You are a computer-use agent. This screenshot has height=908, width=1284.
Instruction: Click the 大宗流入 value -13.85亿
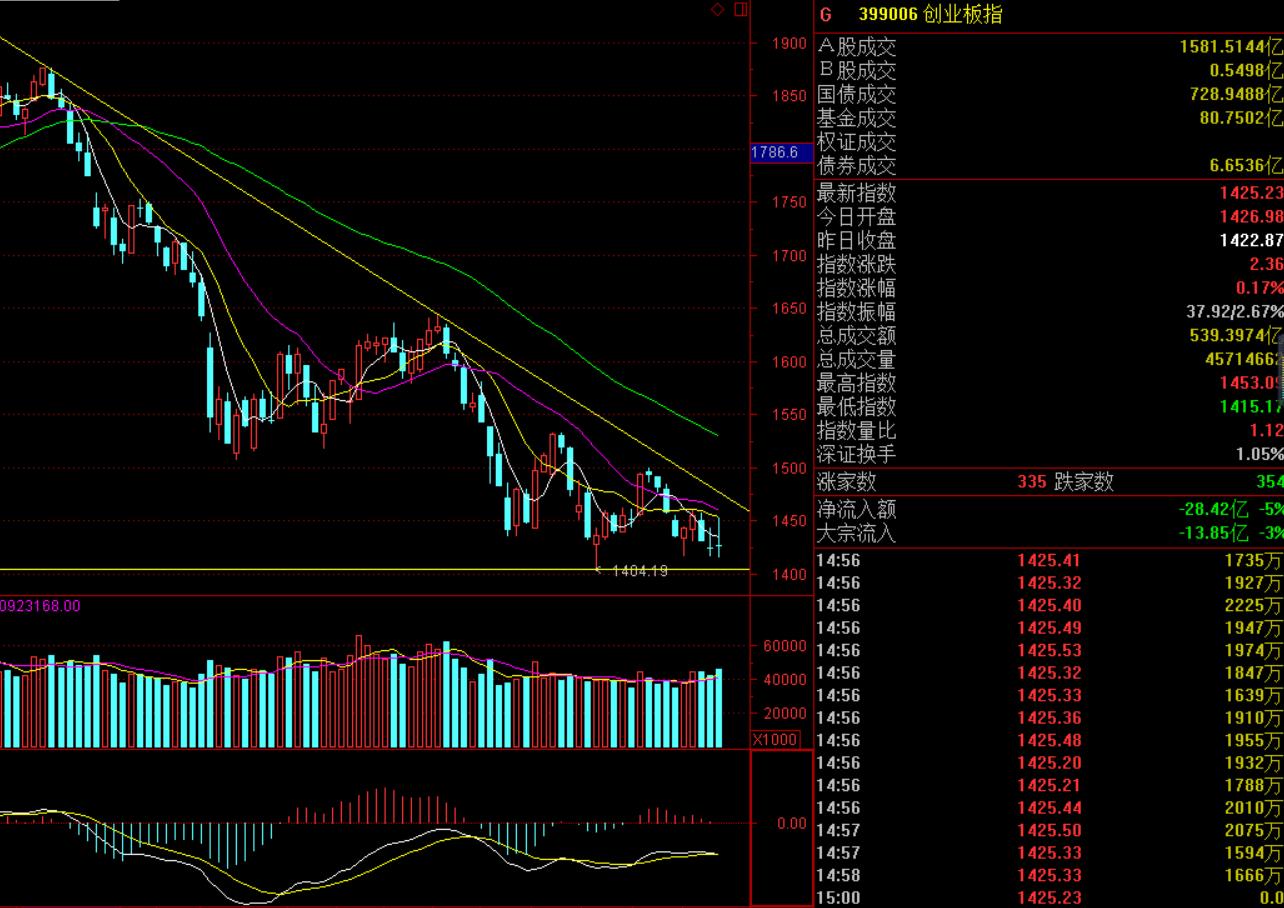(x=1214, y=533)
